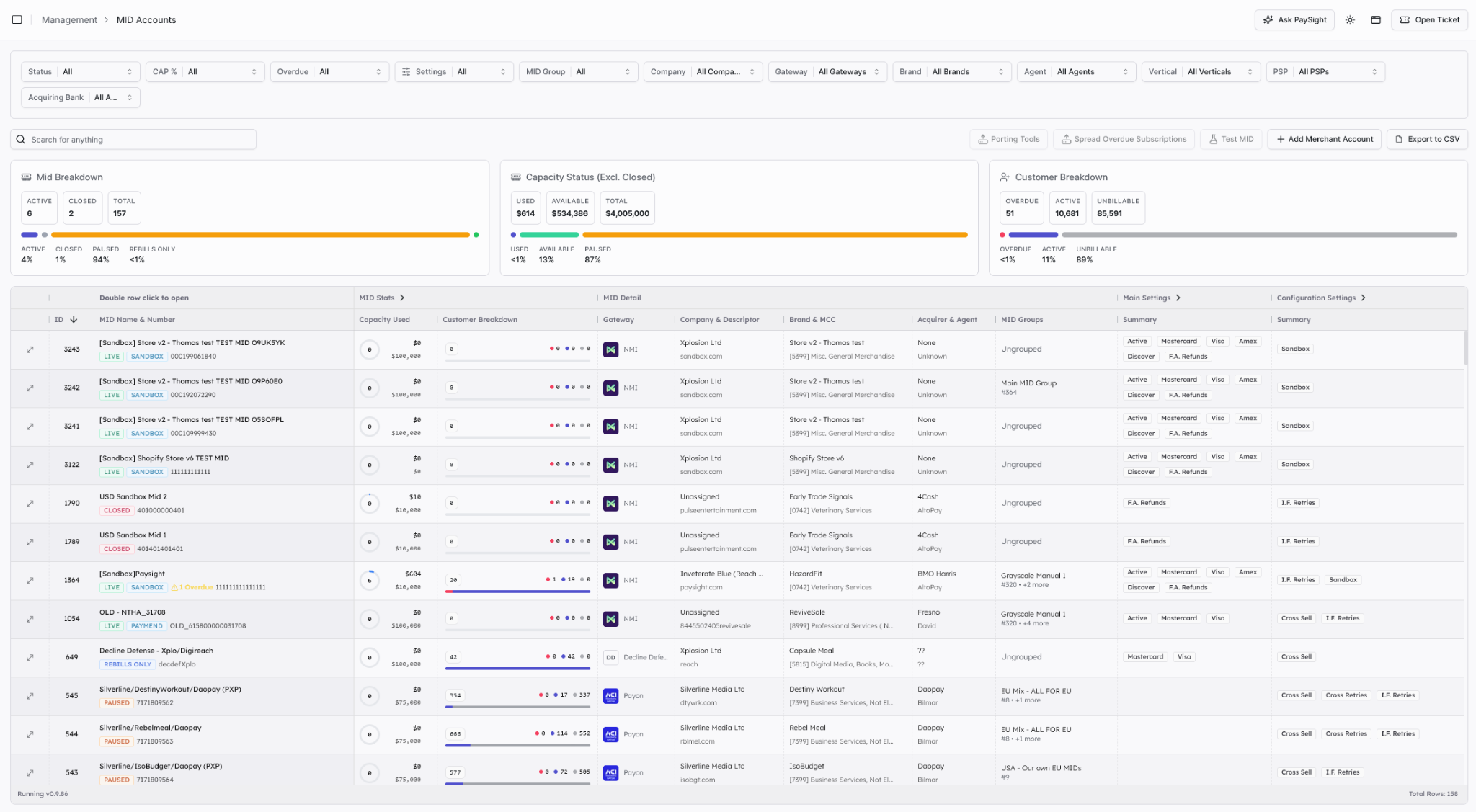Click the REBILLS ONLY tag in row 649

point(128,664)
